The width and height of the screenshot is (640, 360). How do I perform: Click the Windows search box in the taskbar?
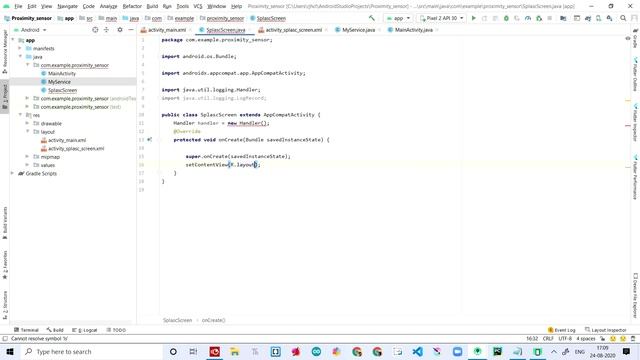click(x=92, y=351)
